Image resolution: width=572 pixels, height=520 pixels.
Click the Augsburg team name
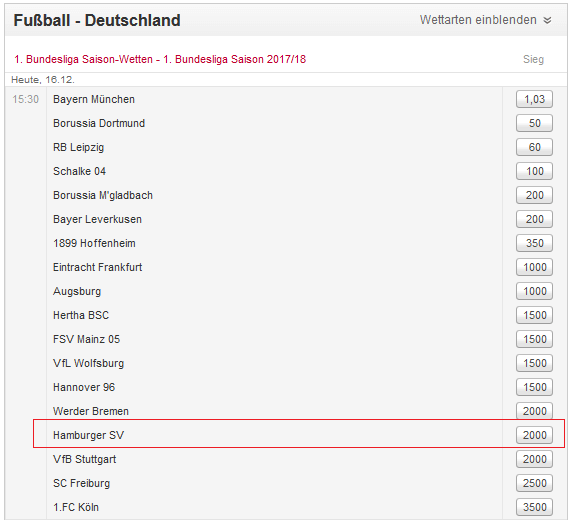(77, 291)
